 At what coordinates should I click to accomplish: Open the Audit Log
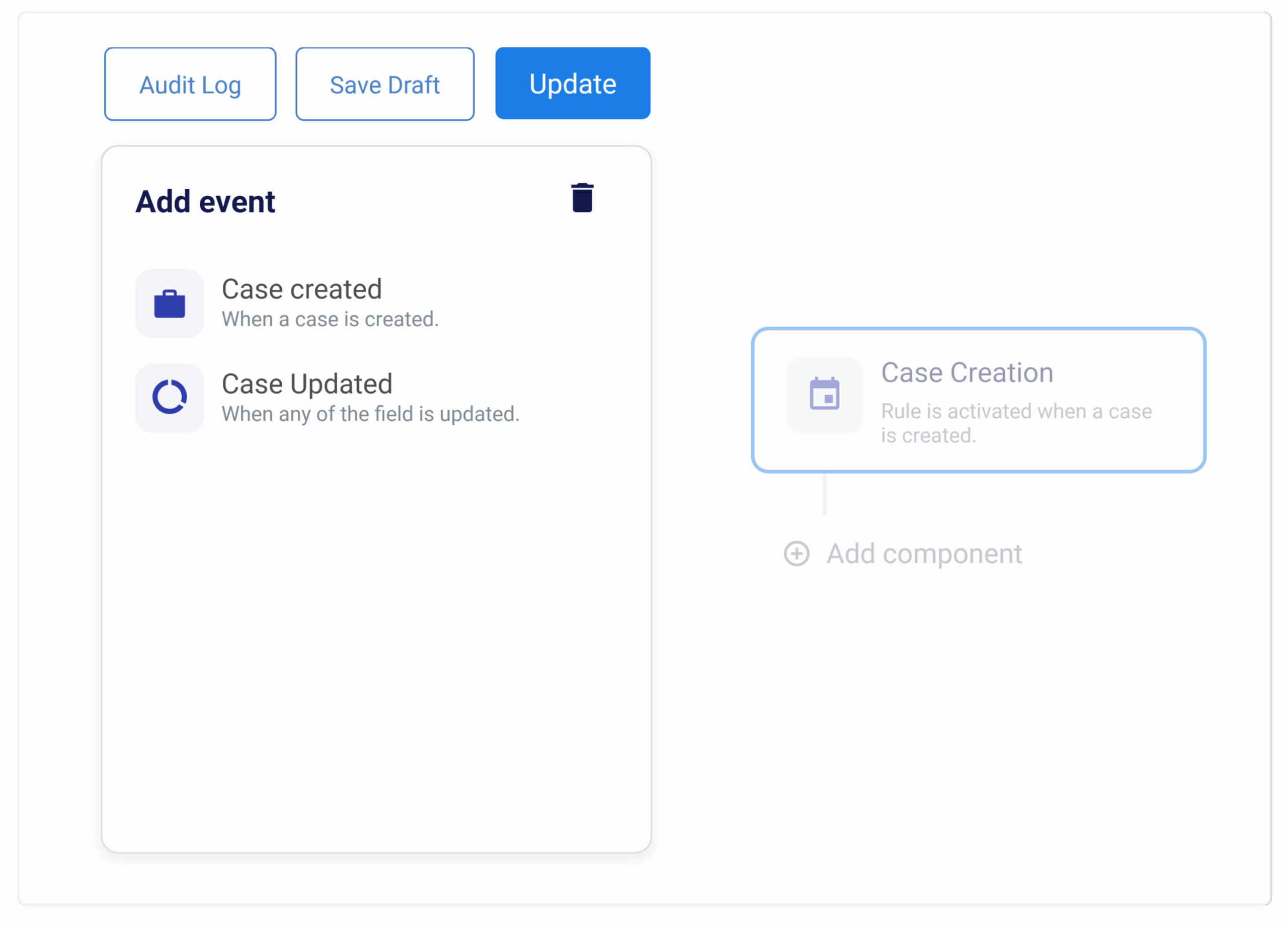190,84
